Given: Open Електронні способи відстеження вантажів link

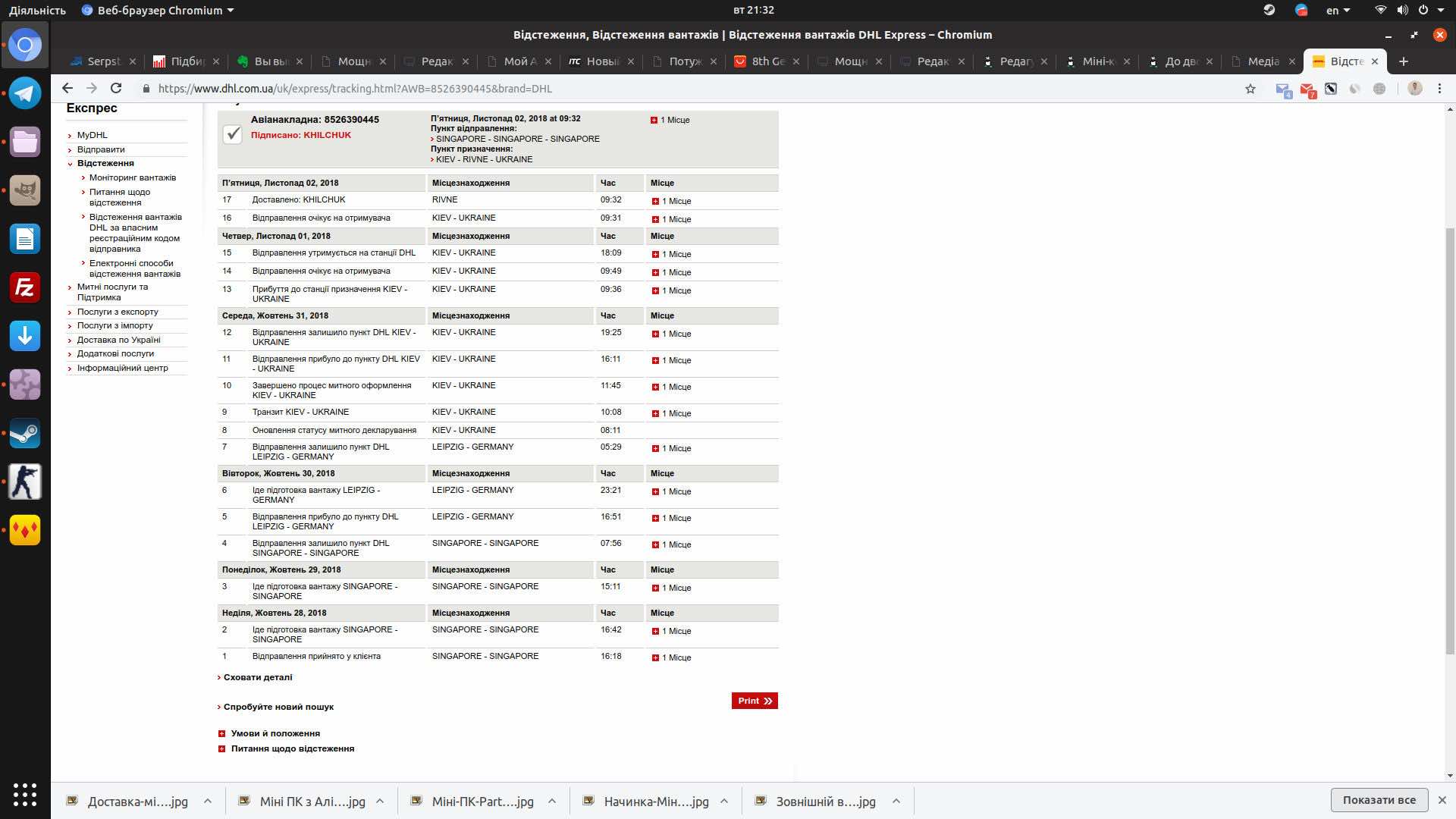Looking at the screenshot, I should 135,268.
